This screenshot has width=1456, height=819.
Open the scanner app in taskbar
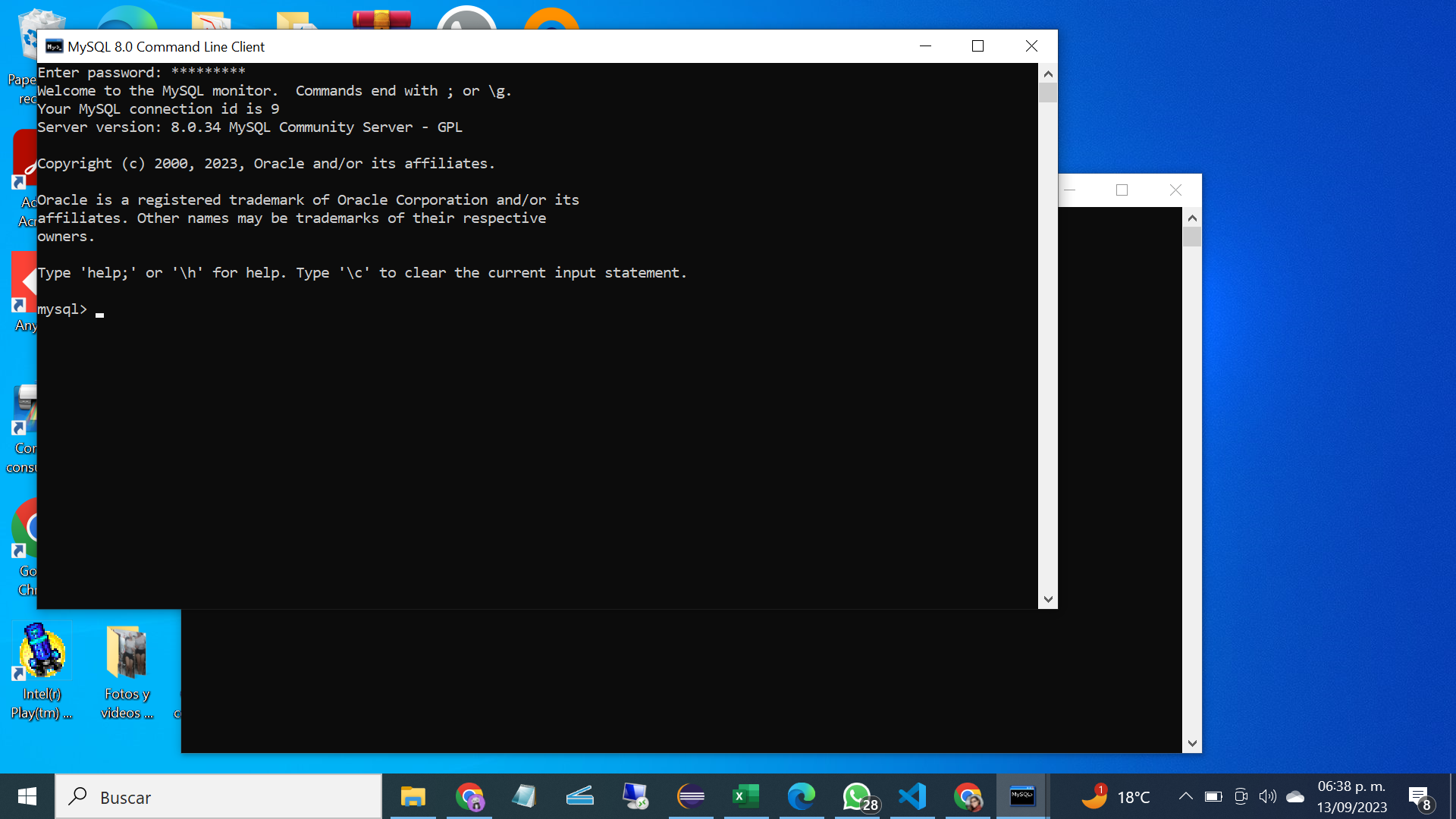tap(580, 796)
